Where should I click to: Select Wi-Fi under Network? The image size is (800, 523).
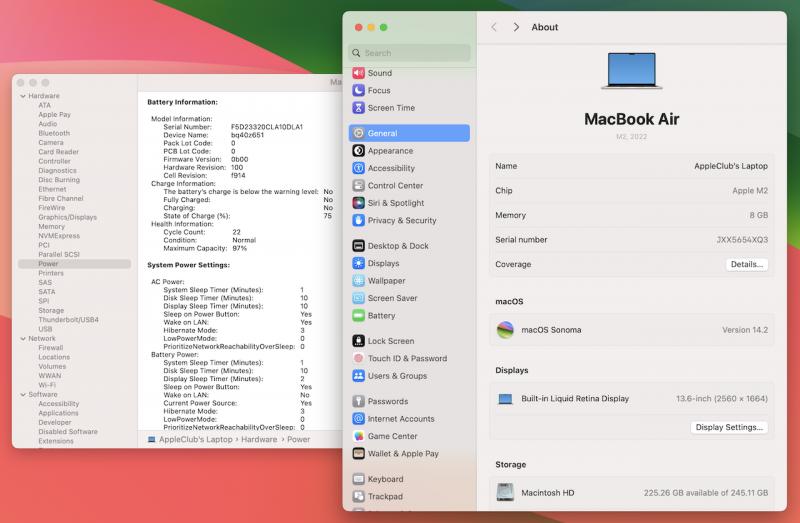(x=47, y=385)
